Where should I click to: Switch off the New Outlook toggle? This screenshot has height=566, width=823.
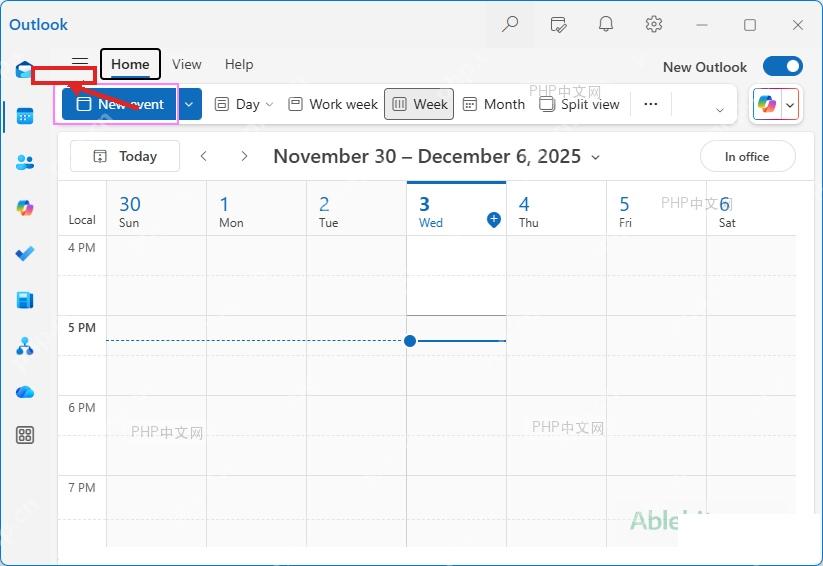click(783, 67)
